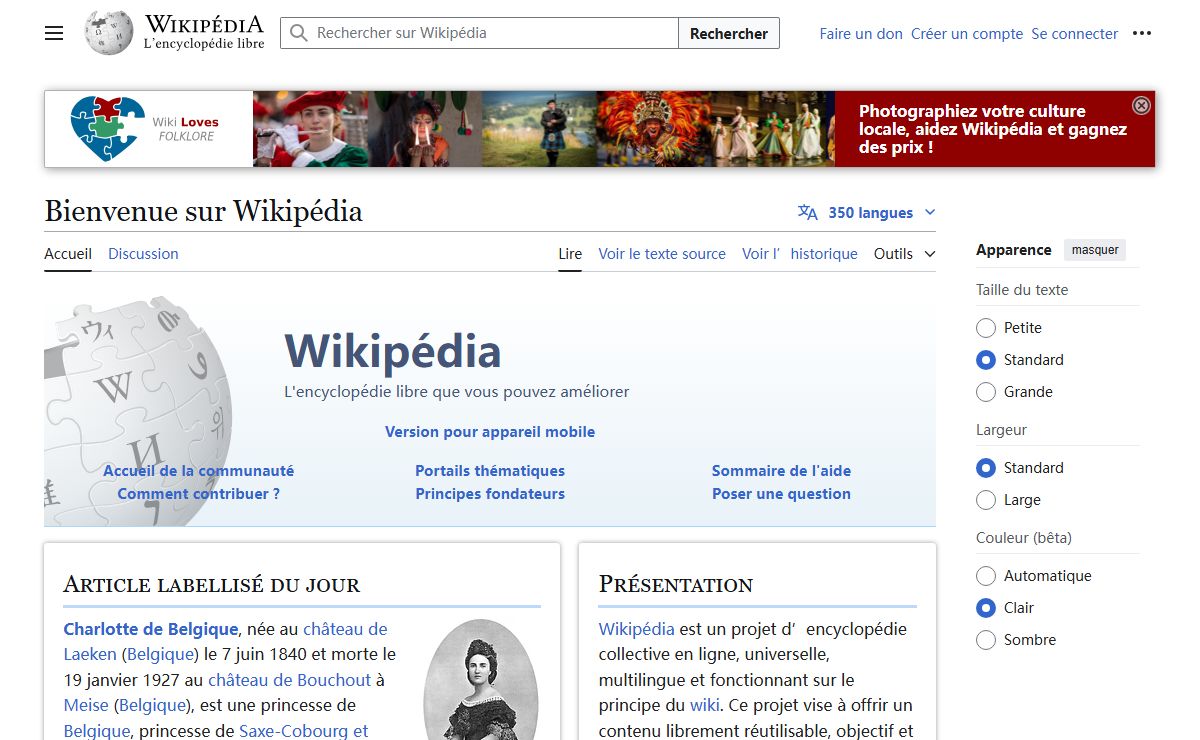Open the three-dots personal tools menu

1142,33
